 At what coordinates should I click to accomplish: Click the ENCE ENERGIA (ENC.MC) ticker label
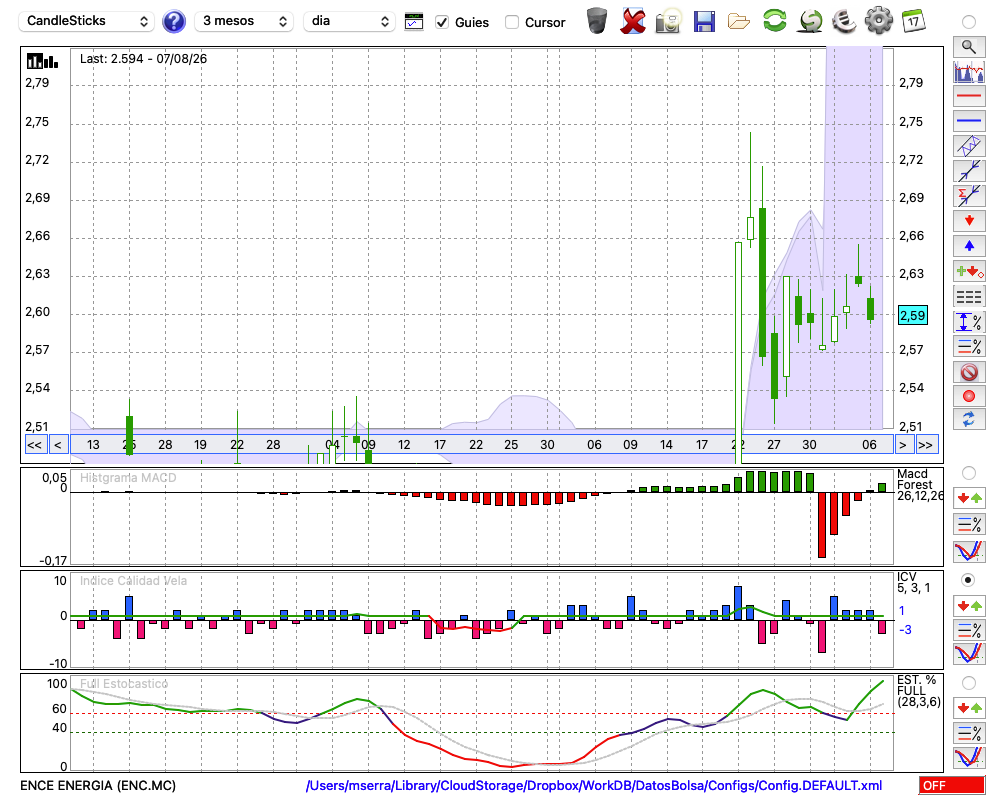pyautogui.click(x=98, y=785)
